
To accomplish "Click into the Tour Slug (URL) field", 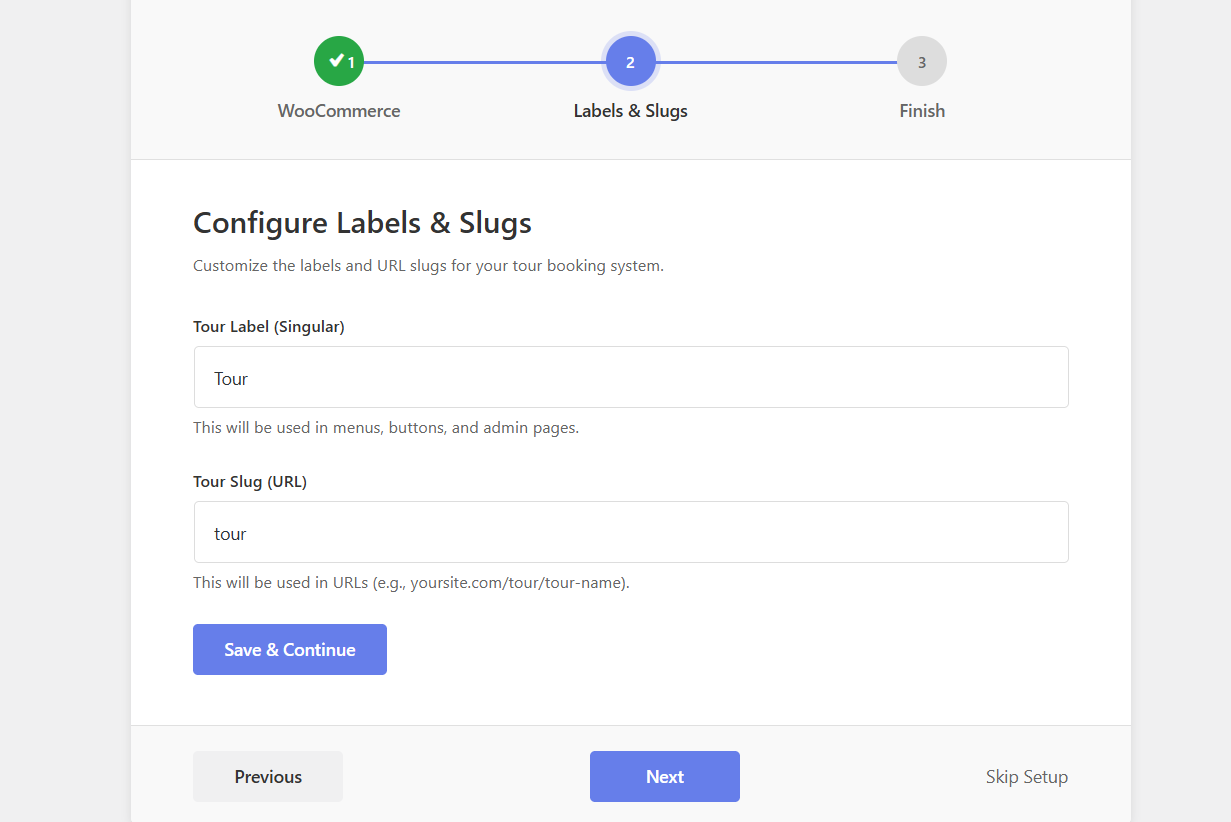I will click(x=630, y=532).
